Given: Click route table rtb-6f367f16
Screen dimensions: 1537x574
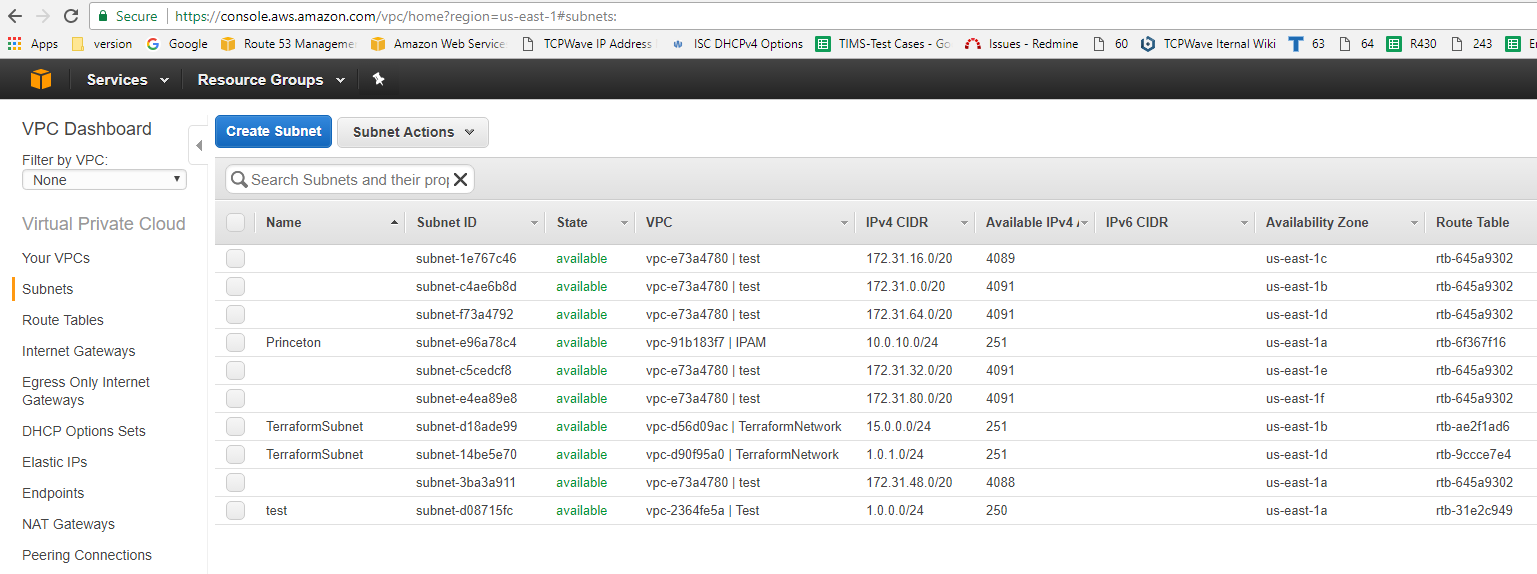Looking at the screenshot, I should (1471, 342).
